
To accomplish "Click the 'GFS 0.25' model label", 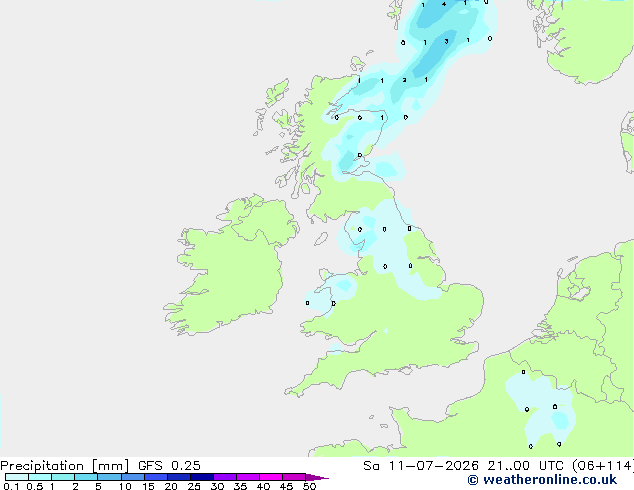I will (x=169, y=466).
